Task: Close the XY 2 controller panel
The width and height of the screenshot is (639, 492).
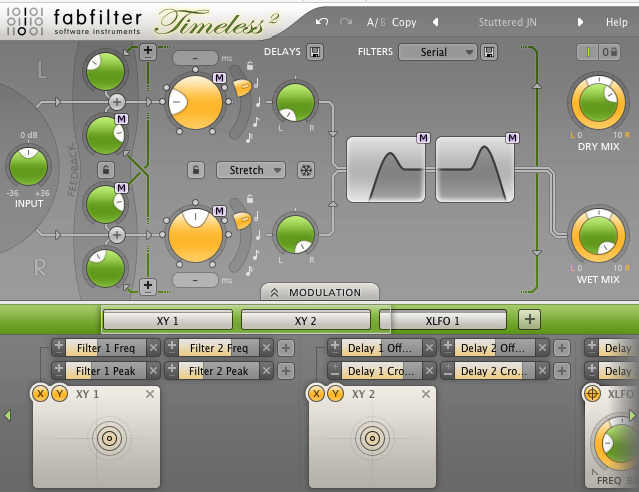Action: (x=426, y=394)
